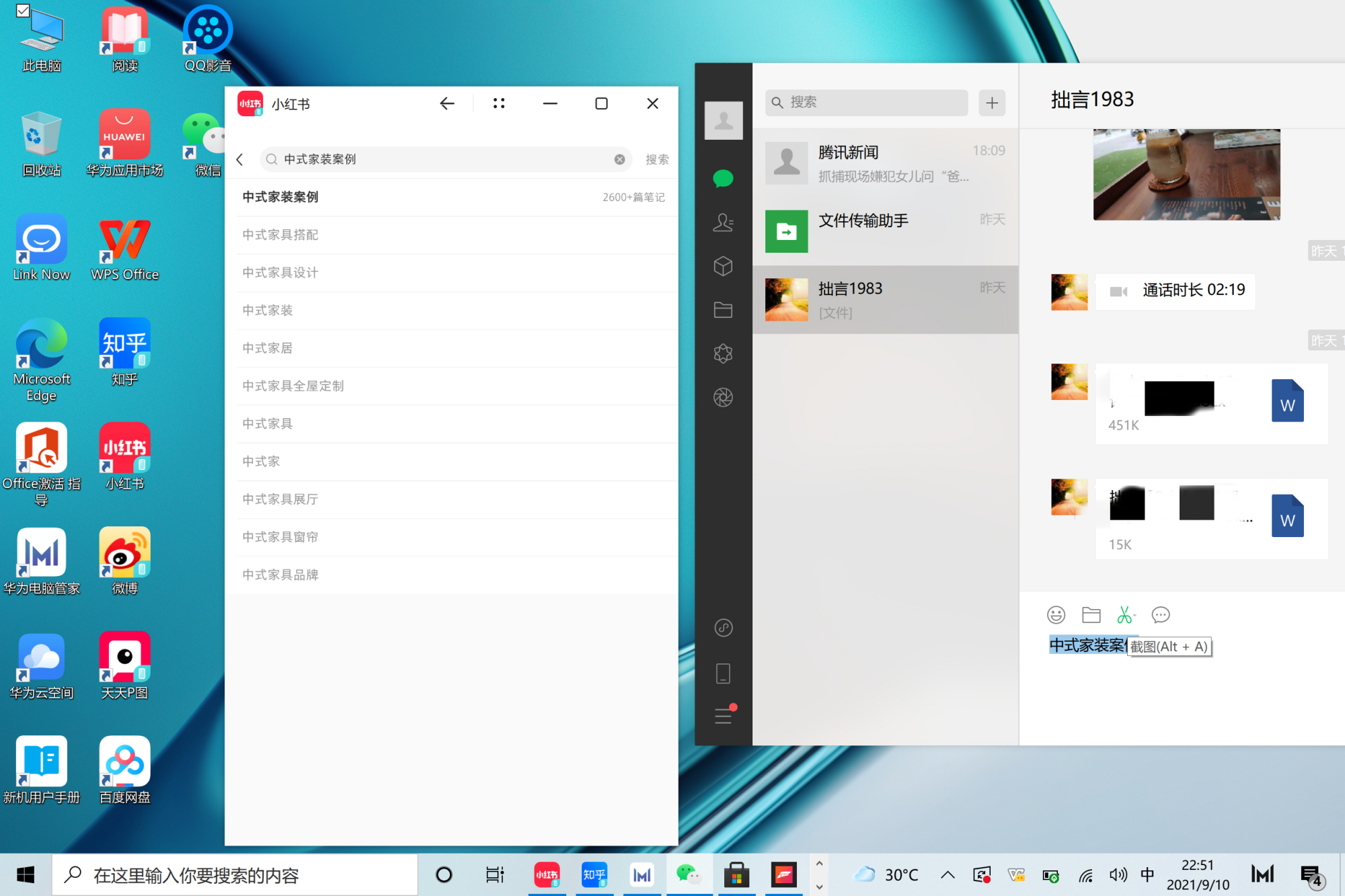Viewport: 1345px width, 896px height.
Task: Open WeChat files folder icon in sidebar
Action: (x=723, y=309)
